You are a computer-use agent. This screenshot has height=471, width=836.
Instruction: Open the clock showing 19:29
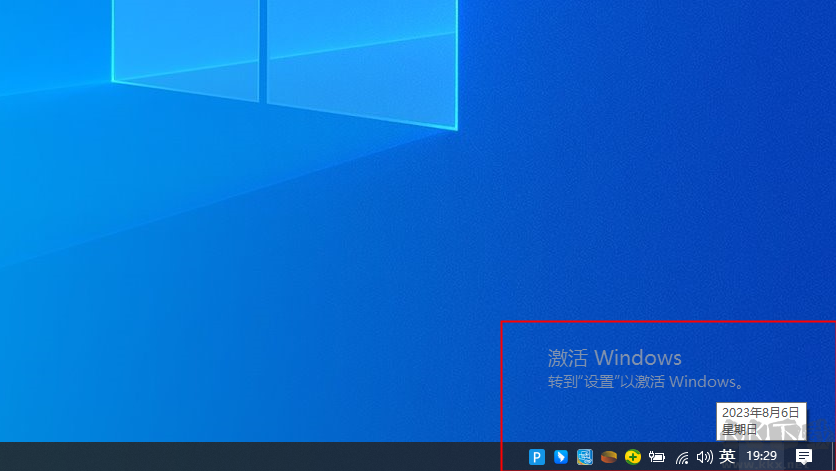coord(761,456)
